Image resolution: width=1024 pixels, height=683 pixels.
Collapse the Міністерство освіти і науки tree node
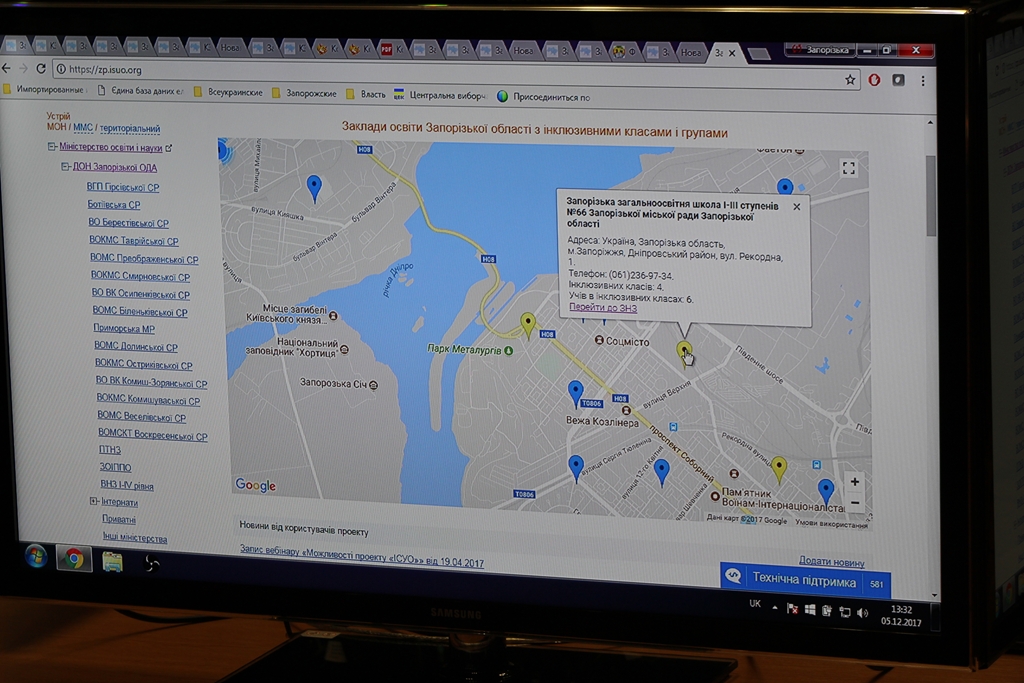point(52,146)
